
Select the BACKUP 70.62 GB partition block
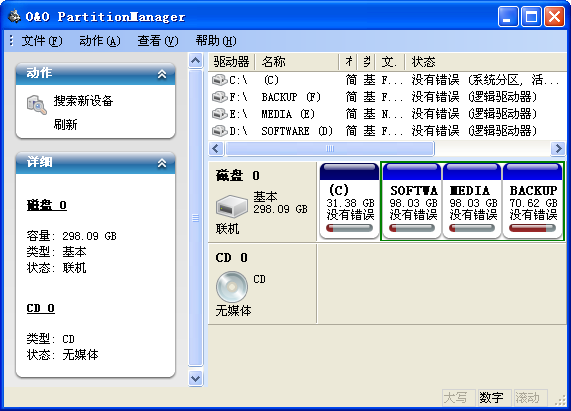point(533,201)
